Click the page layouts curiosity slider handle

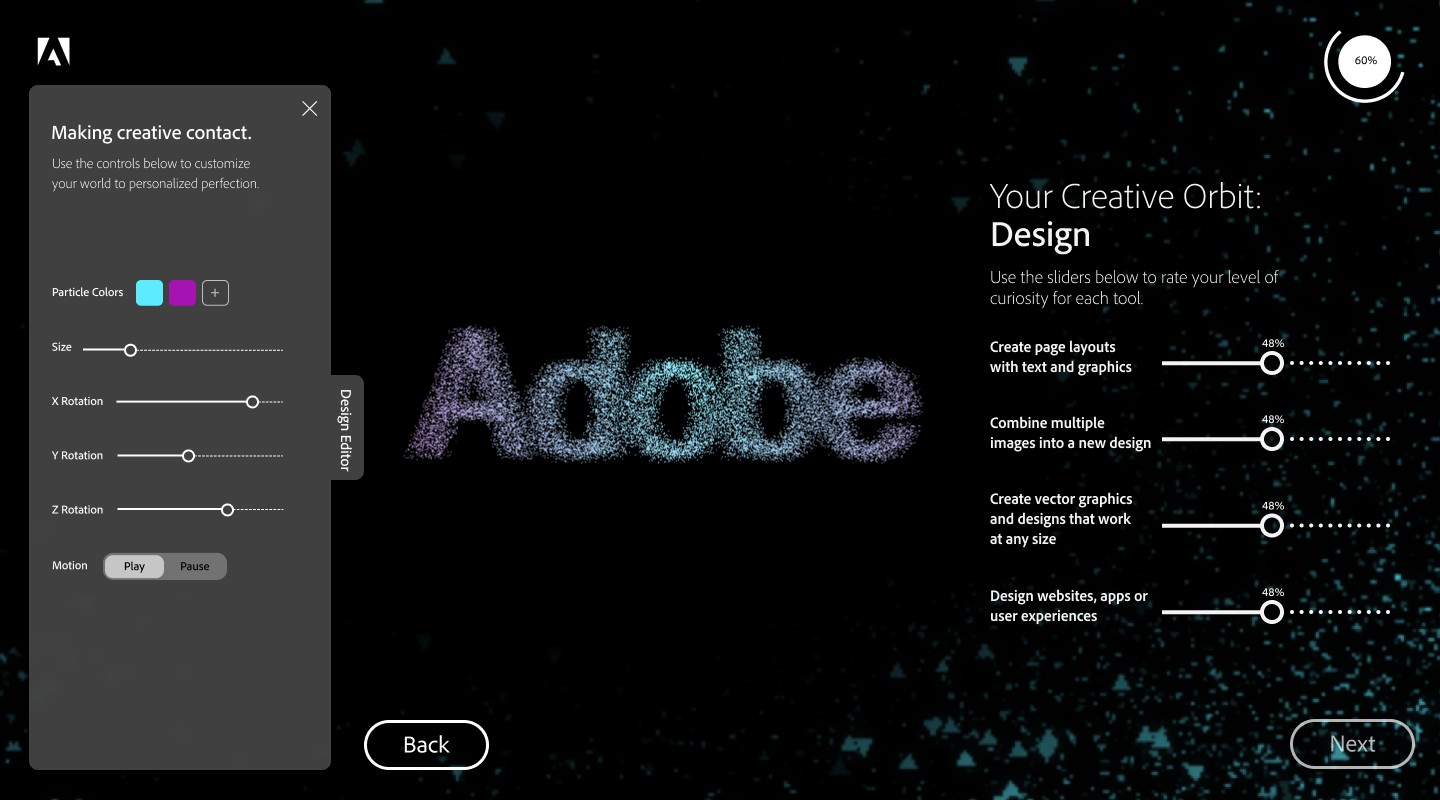(x=1272, y=363)
